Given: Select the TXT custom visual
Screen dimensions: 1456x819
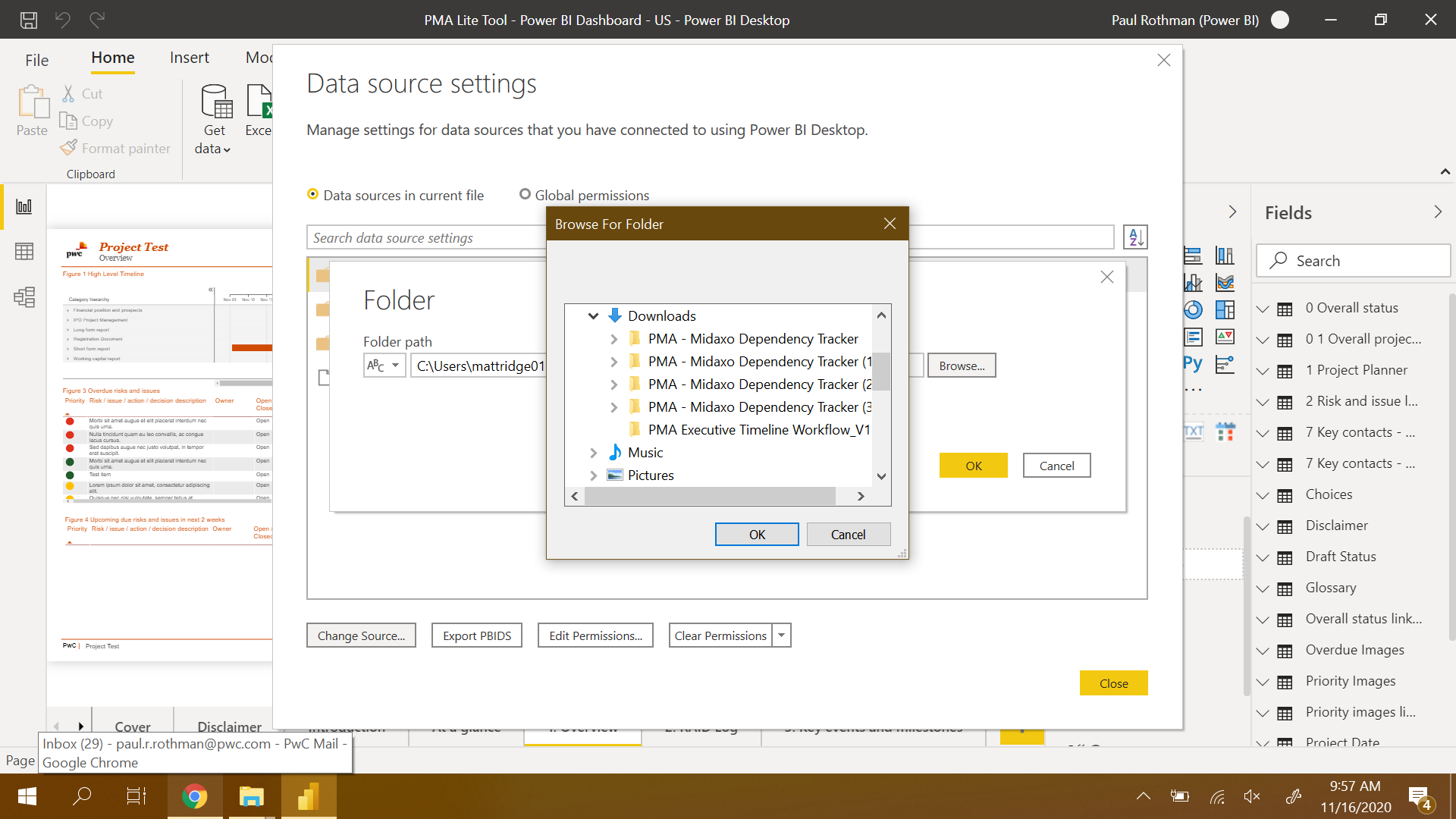Looking at the screenshot, I should tap(1193, 431).
